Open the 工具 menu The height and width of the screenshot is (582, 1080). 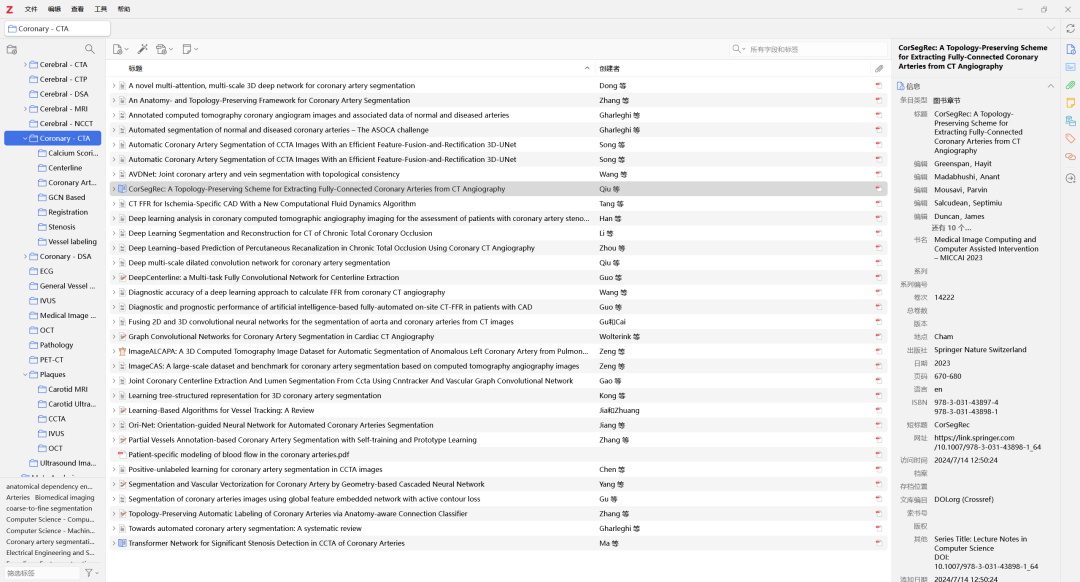[101, 10]
